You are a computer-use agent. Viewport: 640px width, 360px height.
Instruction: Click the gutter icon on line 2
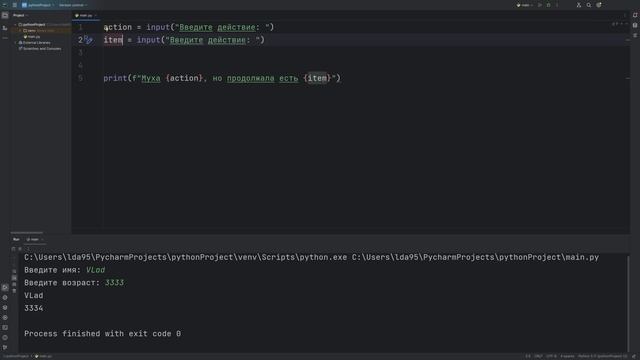[89, 40]
